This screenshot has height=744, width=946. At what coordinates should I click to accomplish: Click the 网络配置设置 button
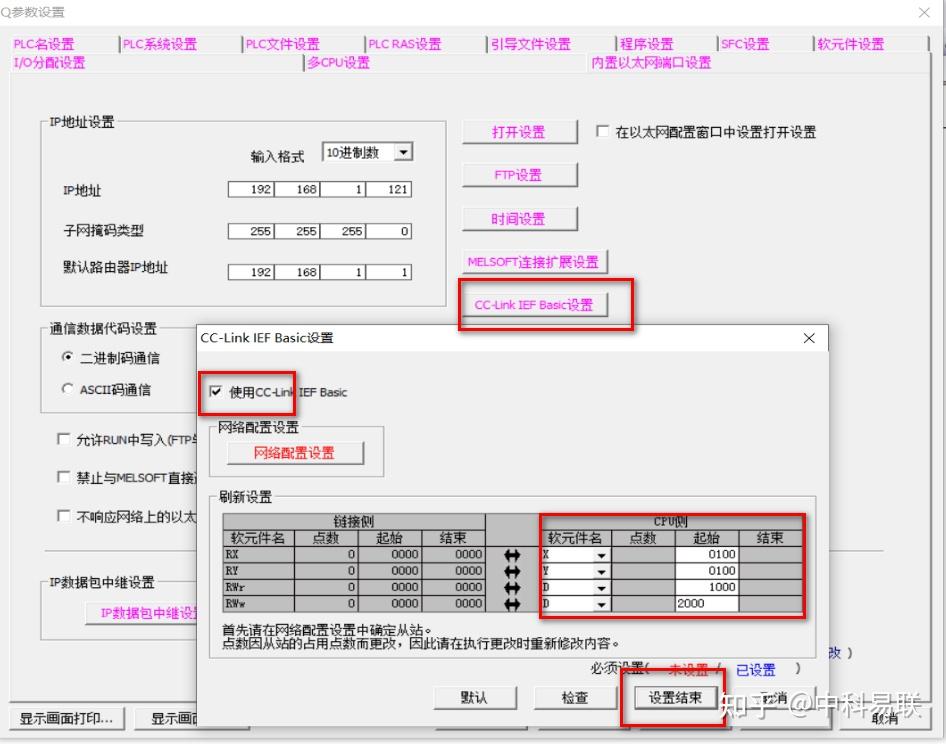click(x=295, y=452)
